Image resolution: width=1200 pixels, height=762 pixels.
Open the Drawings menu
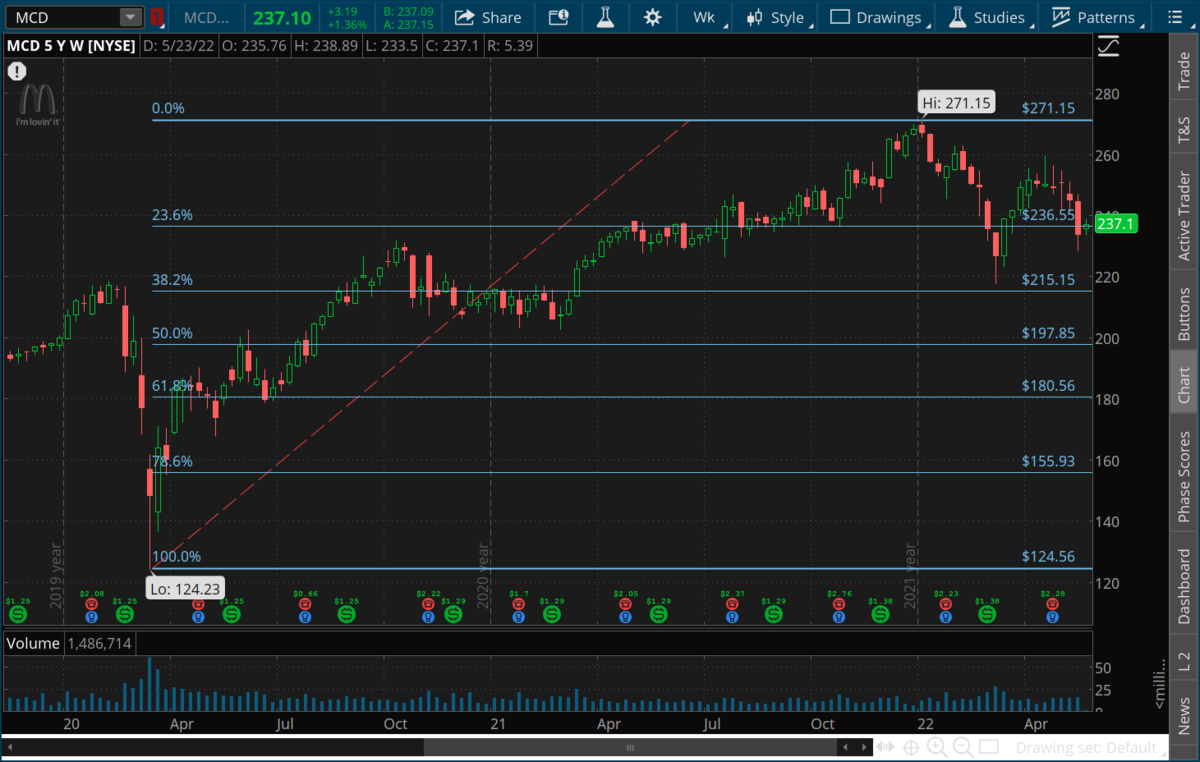(877, 17)
